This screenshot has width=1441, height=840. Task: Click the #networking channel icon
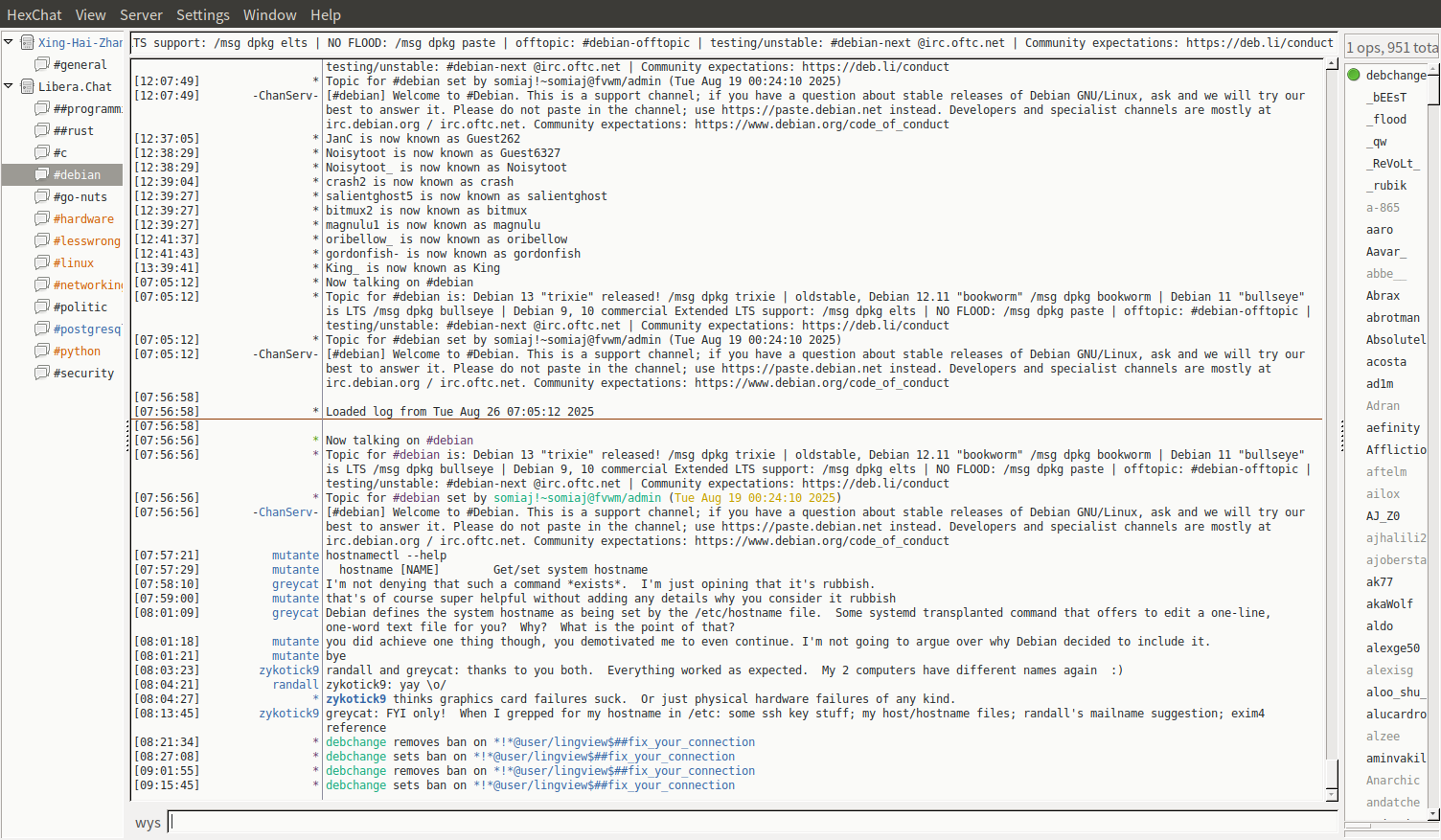pyautogui.click(x=42, y=284)
